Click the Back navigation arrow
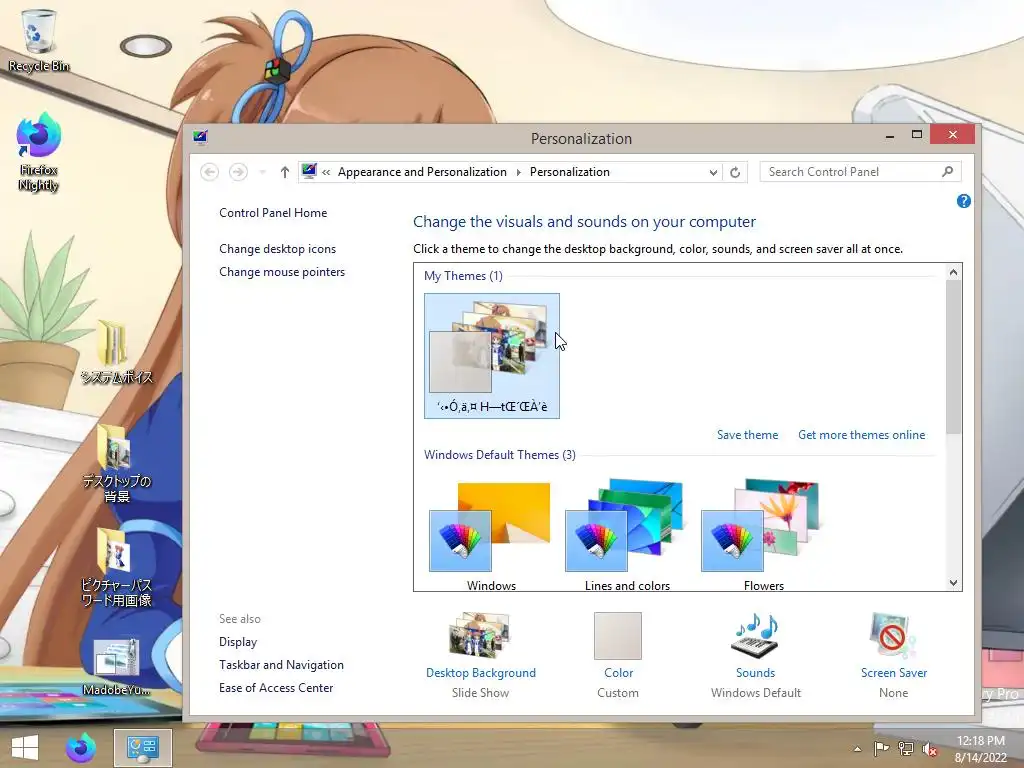Screen dimensions: 1024x768 tap(210, 172)
